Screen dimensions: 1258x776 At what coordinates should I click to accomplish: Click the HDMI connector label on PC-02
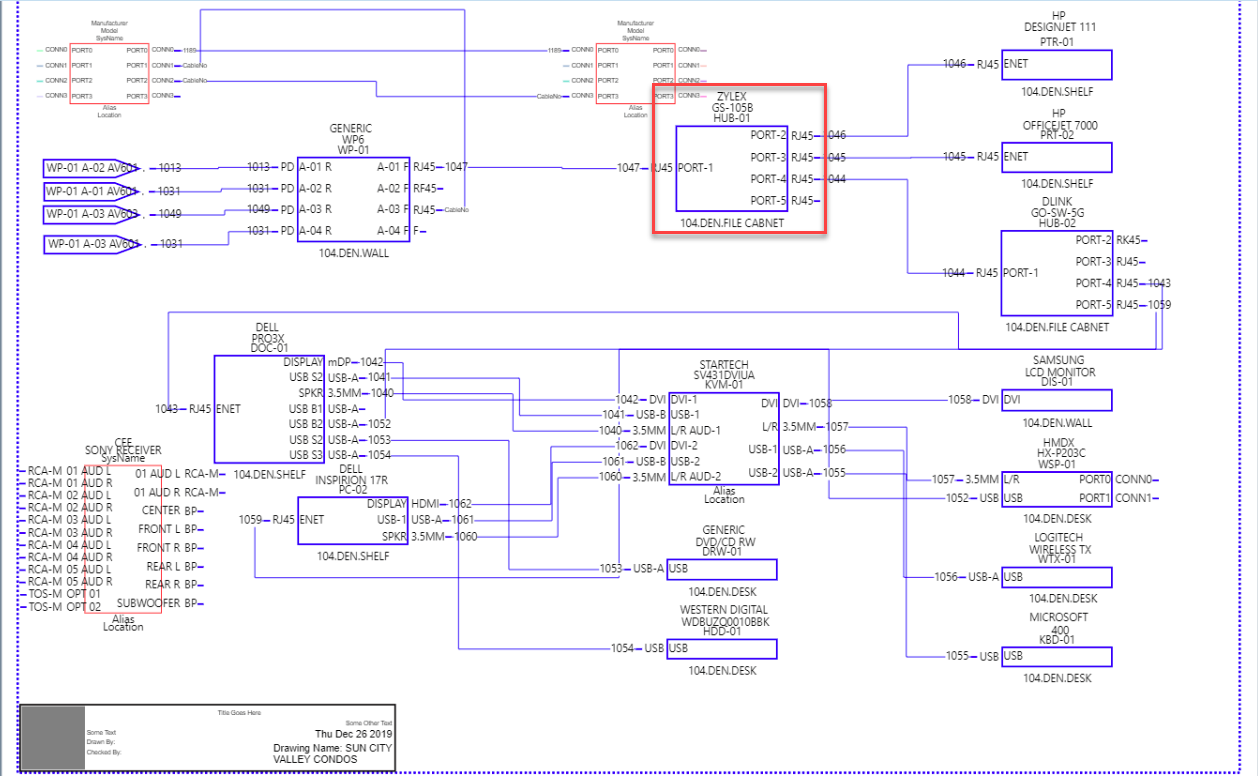pyautogui.click(x=426, y=504)
